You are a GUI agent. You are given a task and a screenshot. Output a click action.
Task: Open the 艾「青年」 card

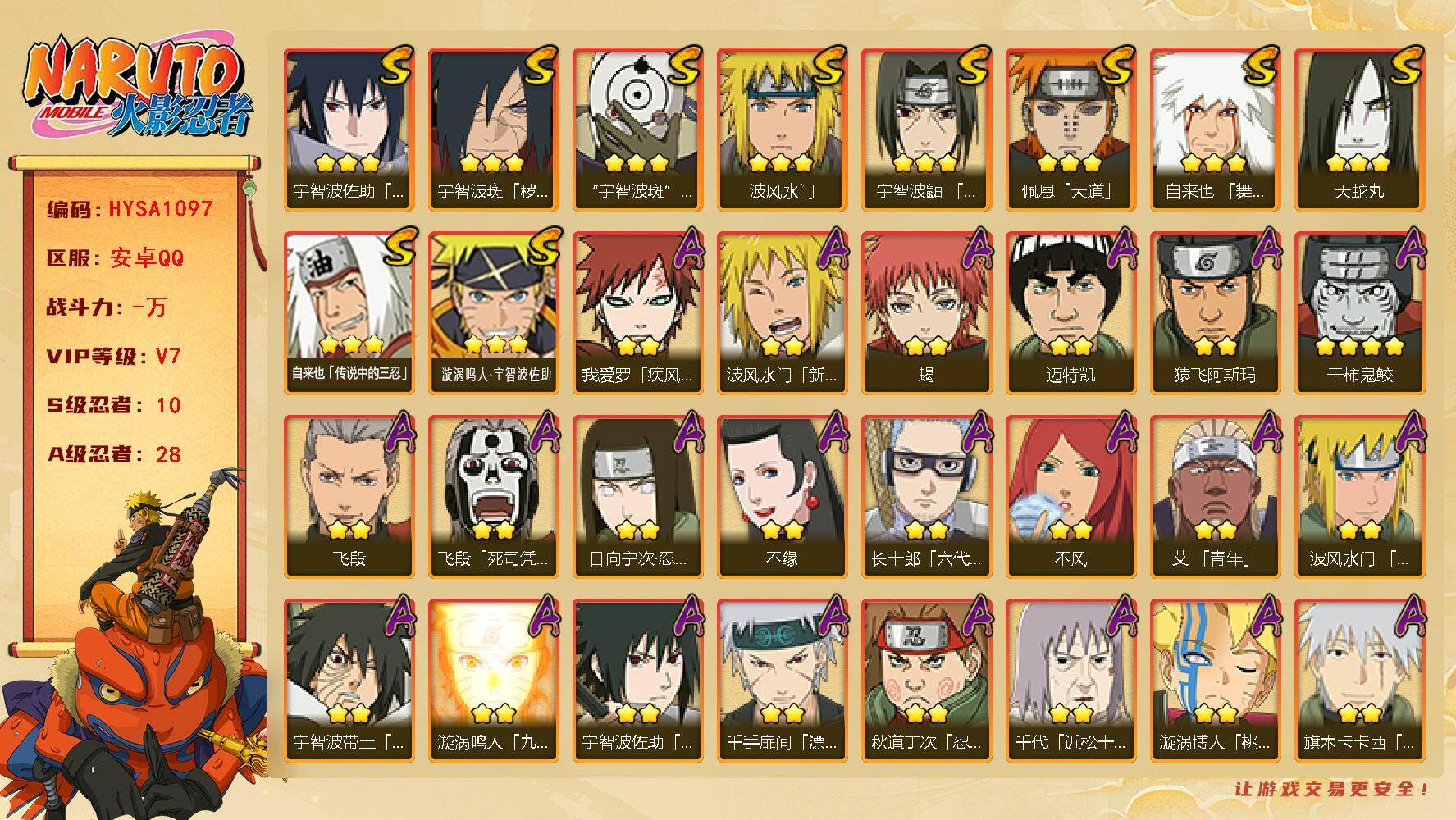1215,497
